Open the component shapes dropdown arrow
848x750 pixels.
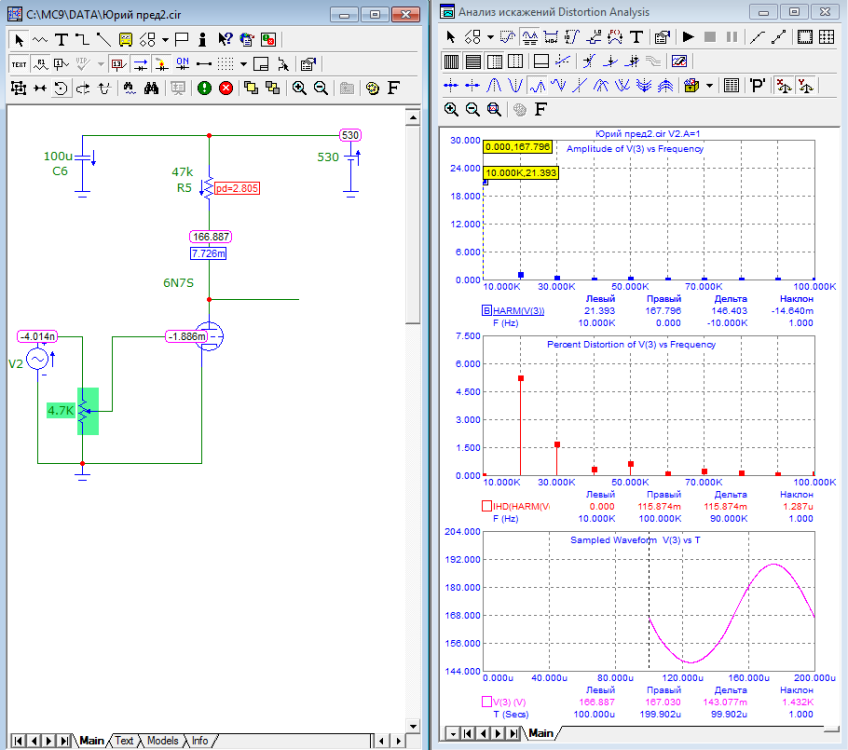point(165,40)
